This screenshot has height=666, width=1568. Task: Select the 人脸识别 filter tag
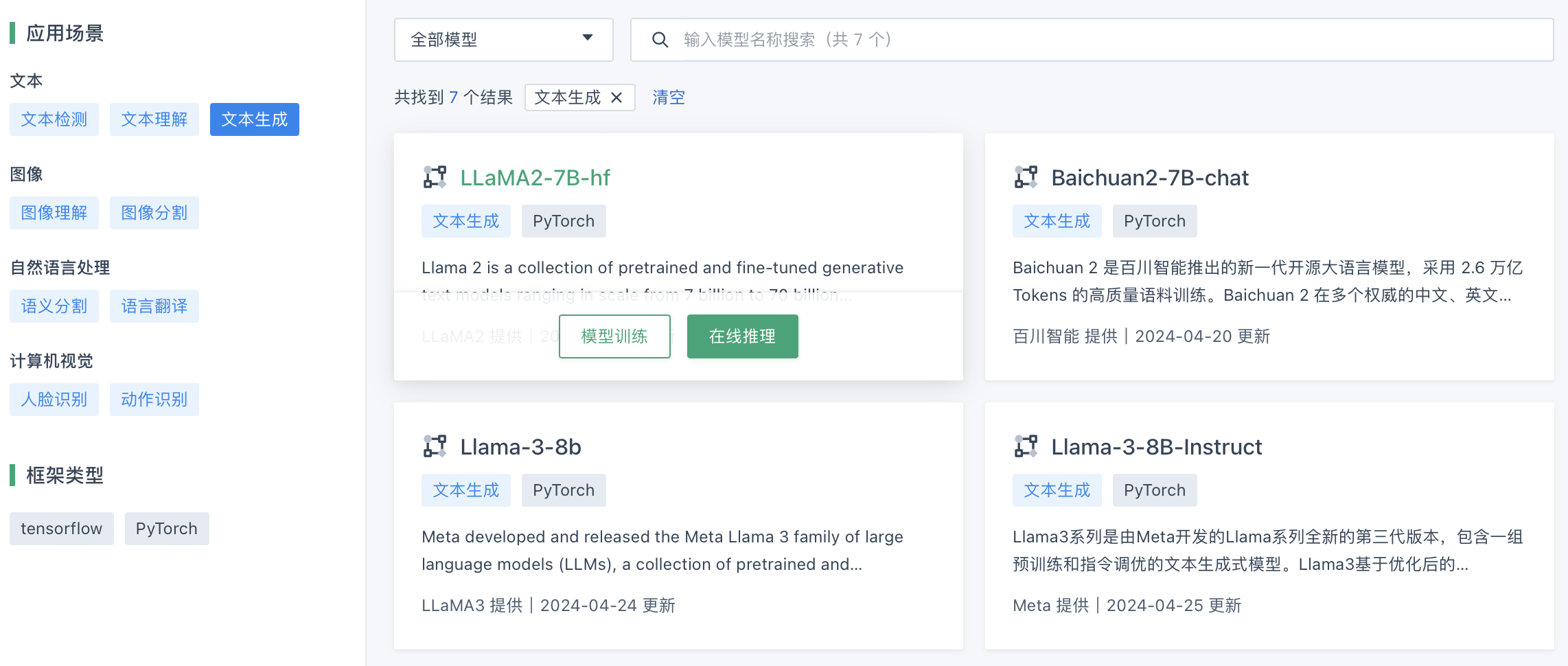pos(54,400)
